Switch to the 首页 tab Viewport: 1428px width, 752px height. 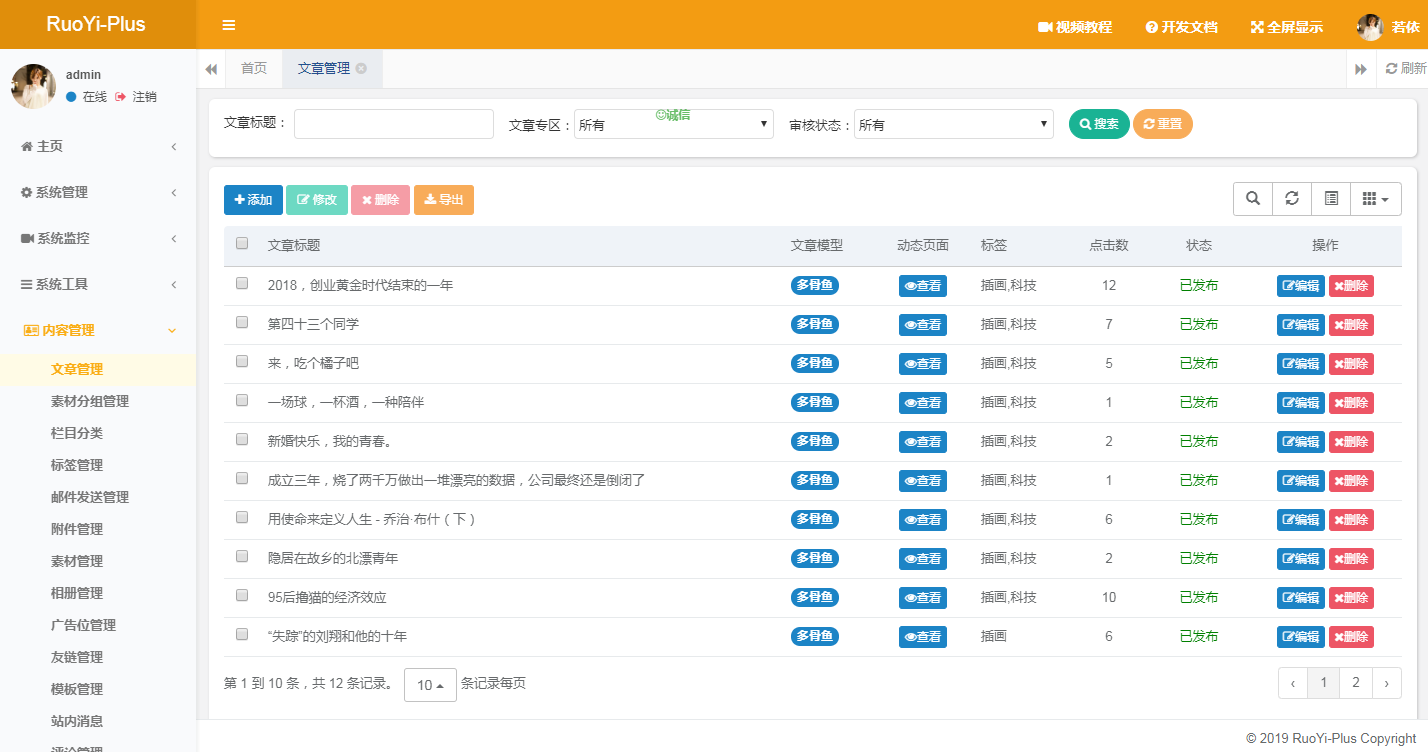254,68
